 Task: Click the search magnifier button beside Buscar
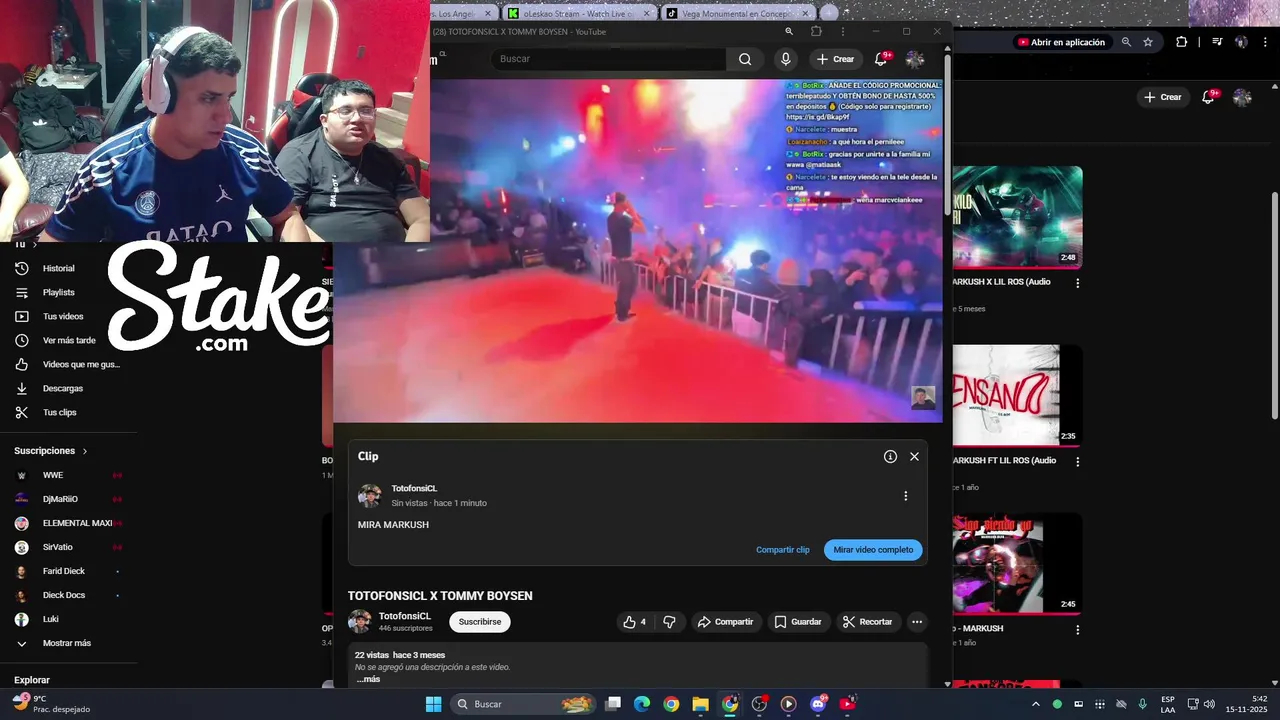point(745,59)
